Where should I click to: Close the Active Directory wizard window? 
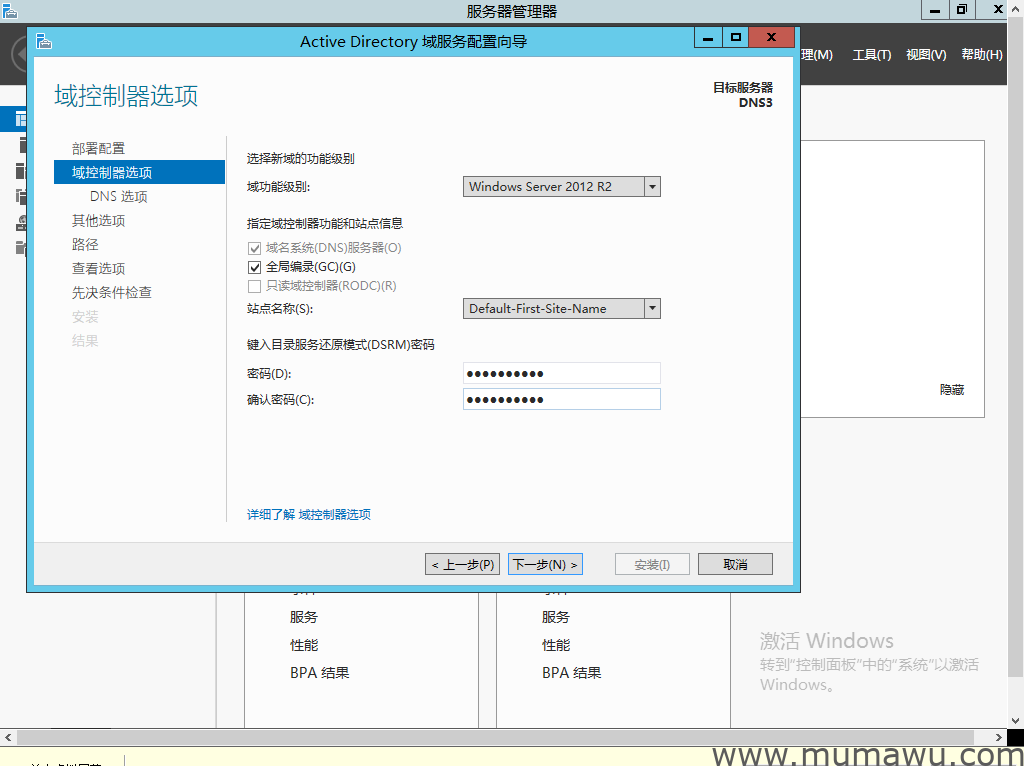click(771, 38)
